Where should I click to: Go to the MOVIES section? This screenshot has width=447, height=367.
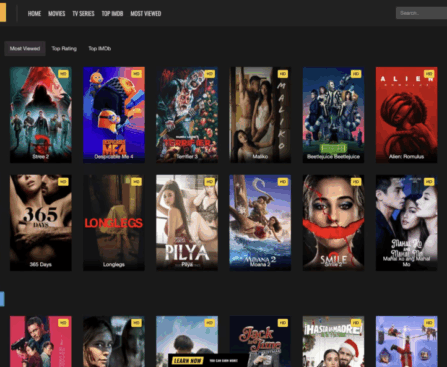pos(57,14)
